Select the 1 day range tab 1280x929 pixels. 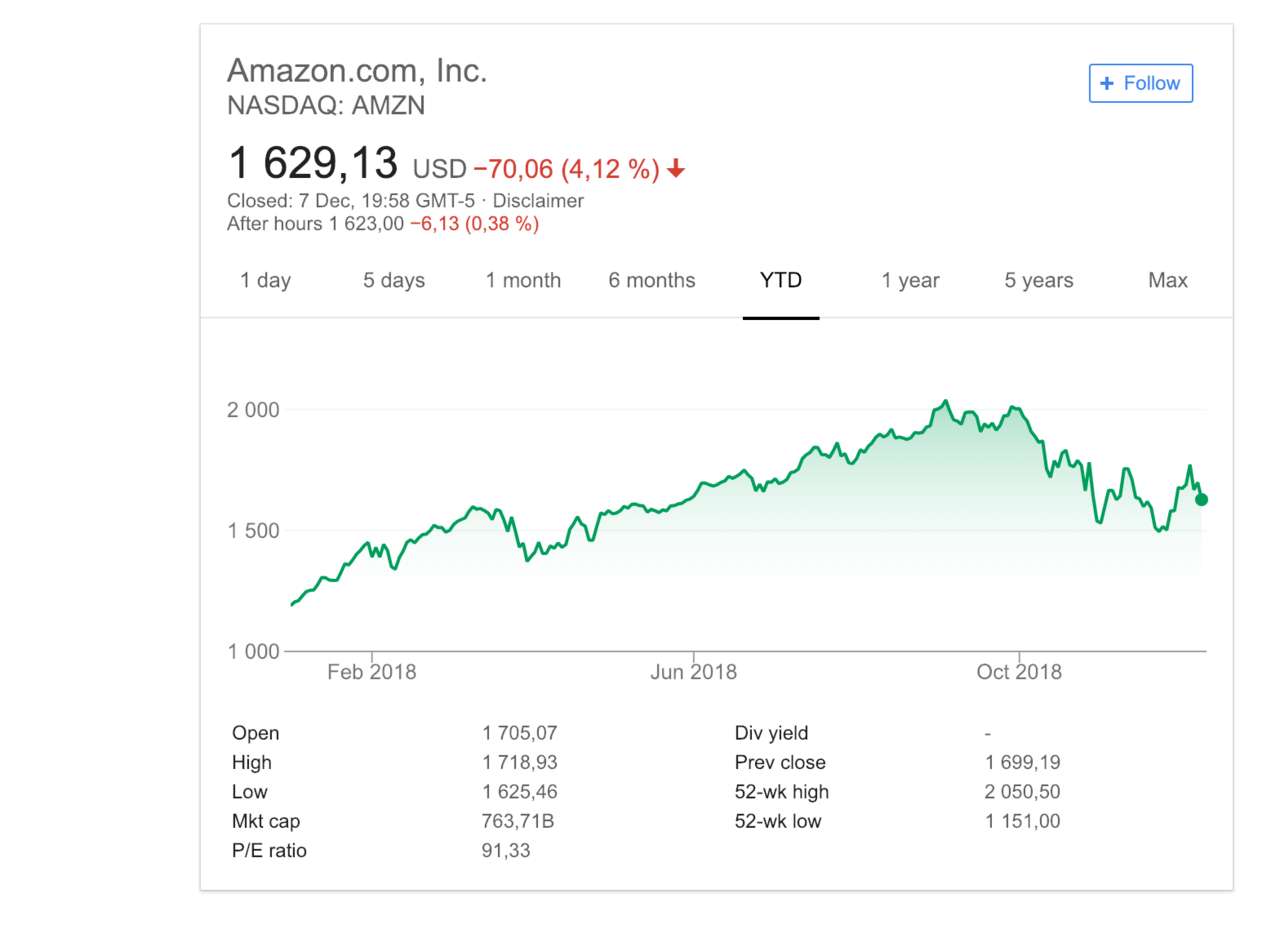pyautogui.click(x=265, y=281)
